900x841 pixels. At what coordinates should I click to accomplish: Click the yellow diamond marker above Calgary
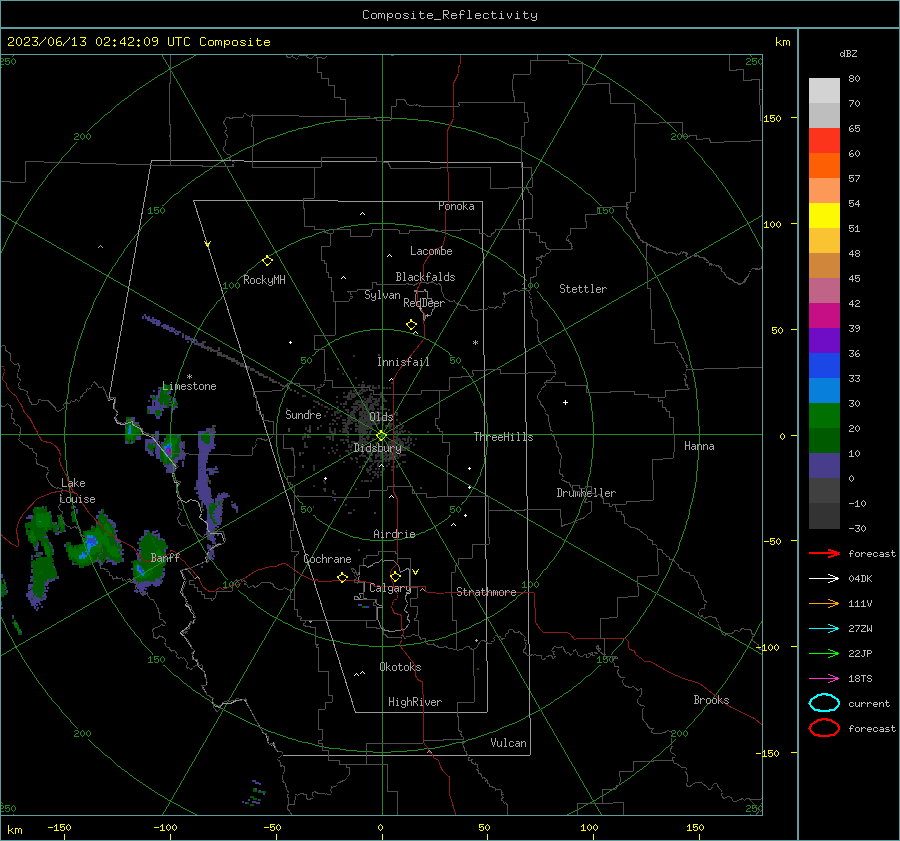(395, 576)
